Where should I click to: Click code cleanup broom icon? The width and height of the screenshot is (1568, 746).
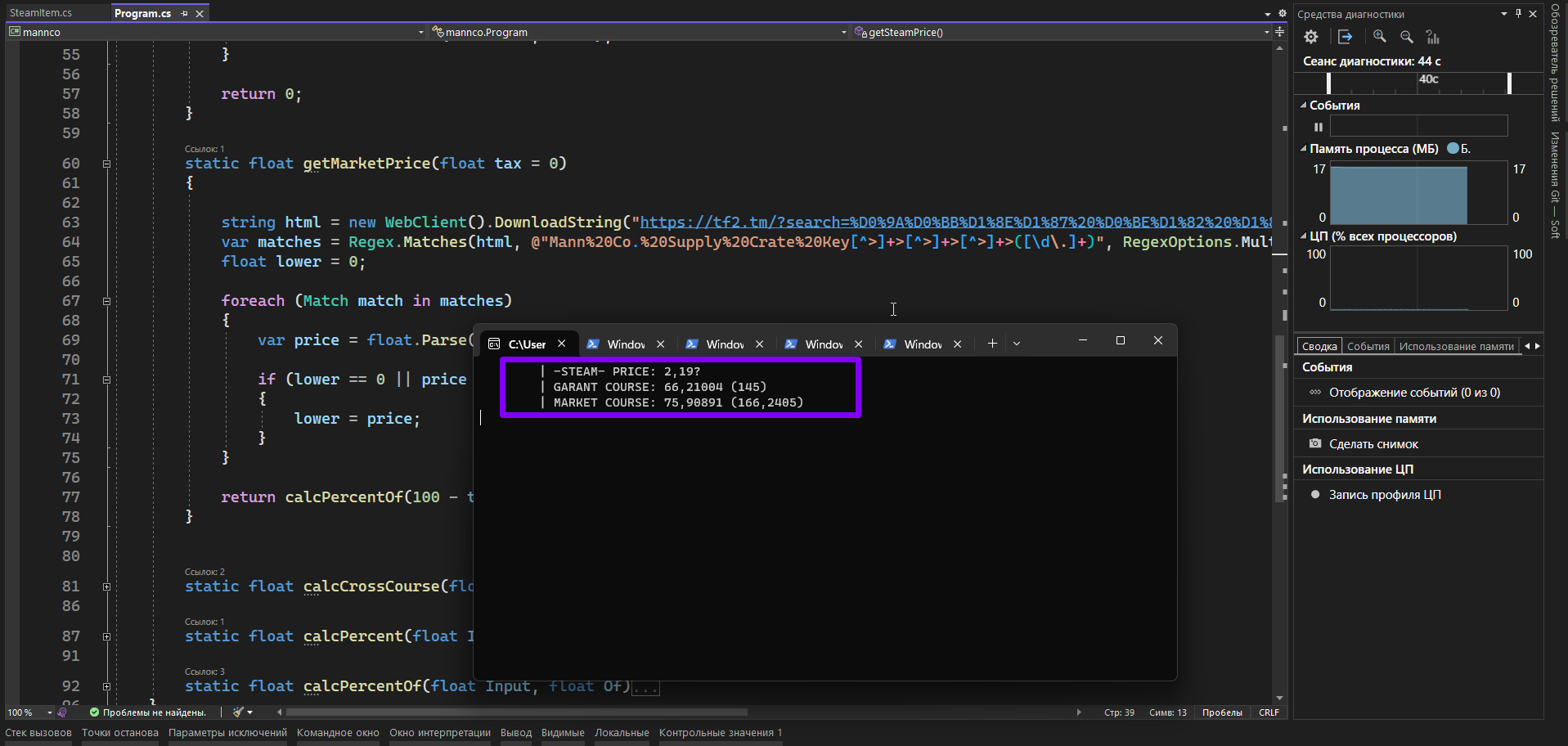pos(238,712)
